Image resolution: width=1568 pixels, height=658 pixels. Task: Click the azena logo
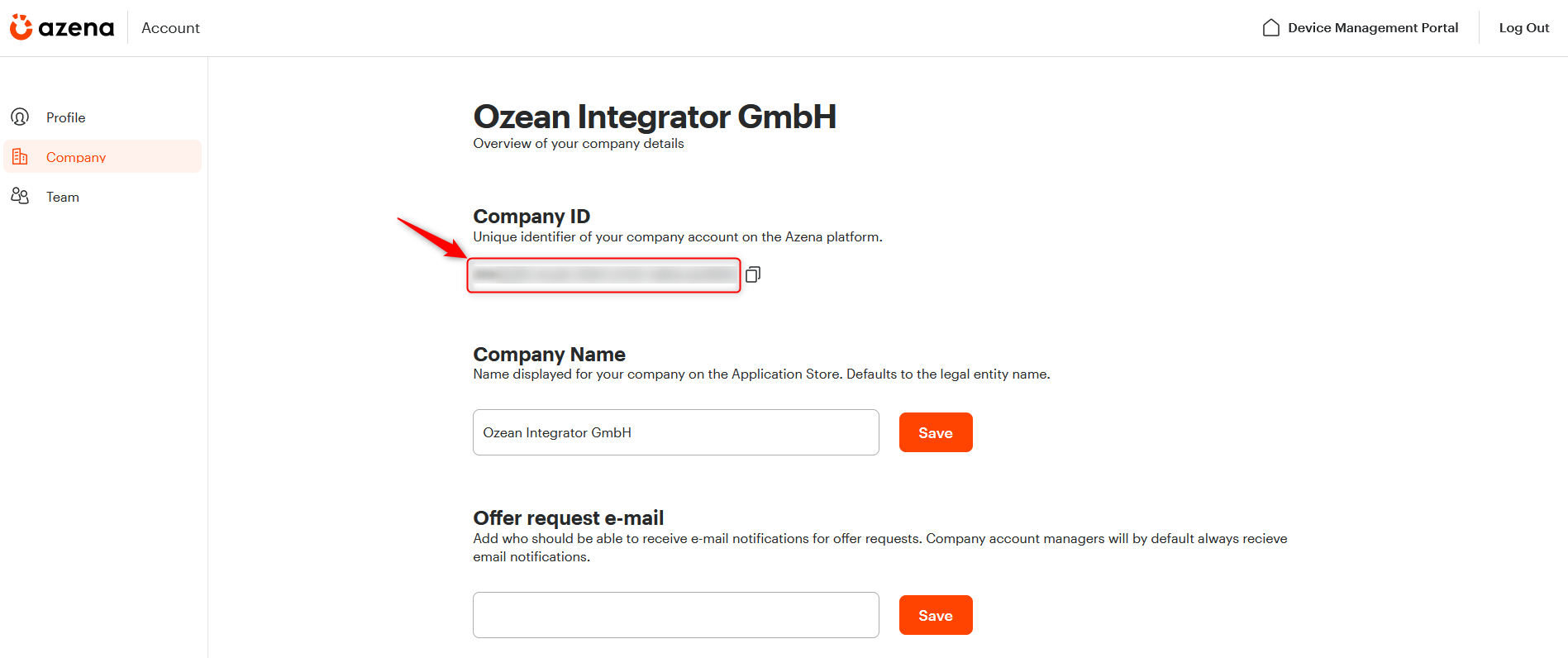62,27
